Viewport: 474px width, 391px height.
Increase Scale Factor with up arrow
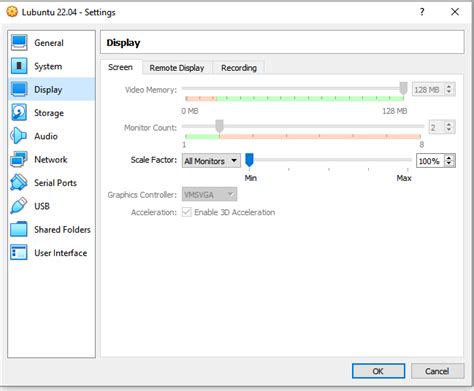coord(449,158)
